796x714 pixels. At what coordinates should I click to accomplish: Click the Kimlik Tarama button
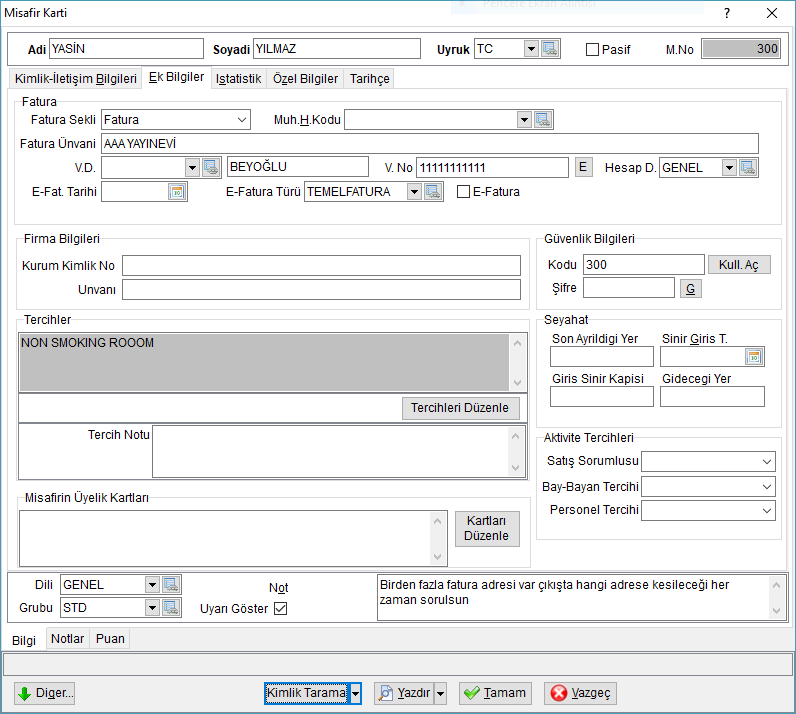(x=307, y=693)
